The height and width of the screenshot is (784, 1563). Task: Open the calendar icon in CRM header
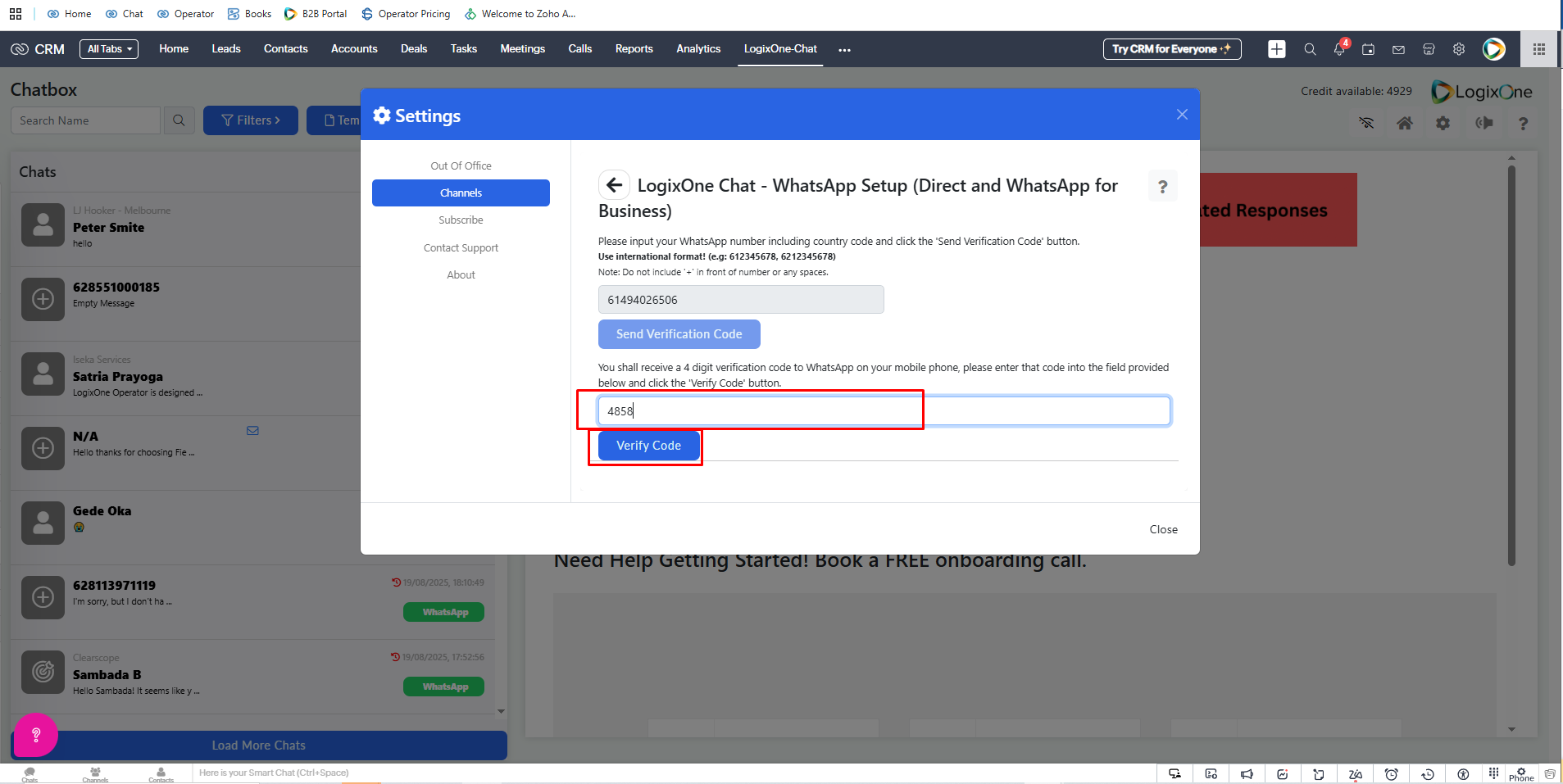tap(1369, 49)
